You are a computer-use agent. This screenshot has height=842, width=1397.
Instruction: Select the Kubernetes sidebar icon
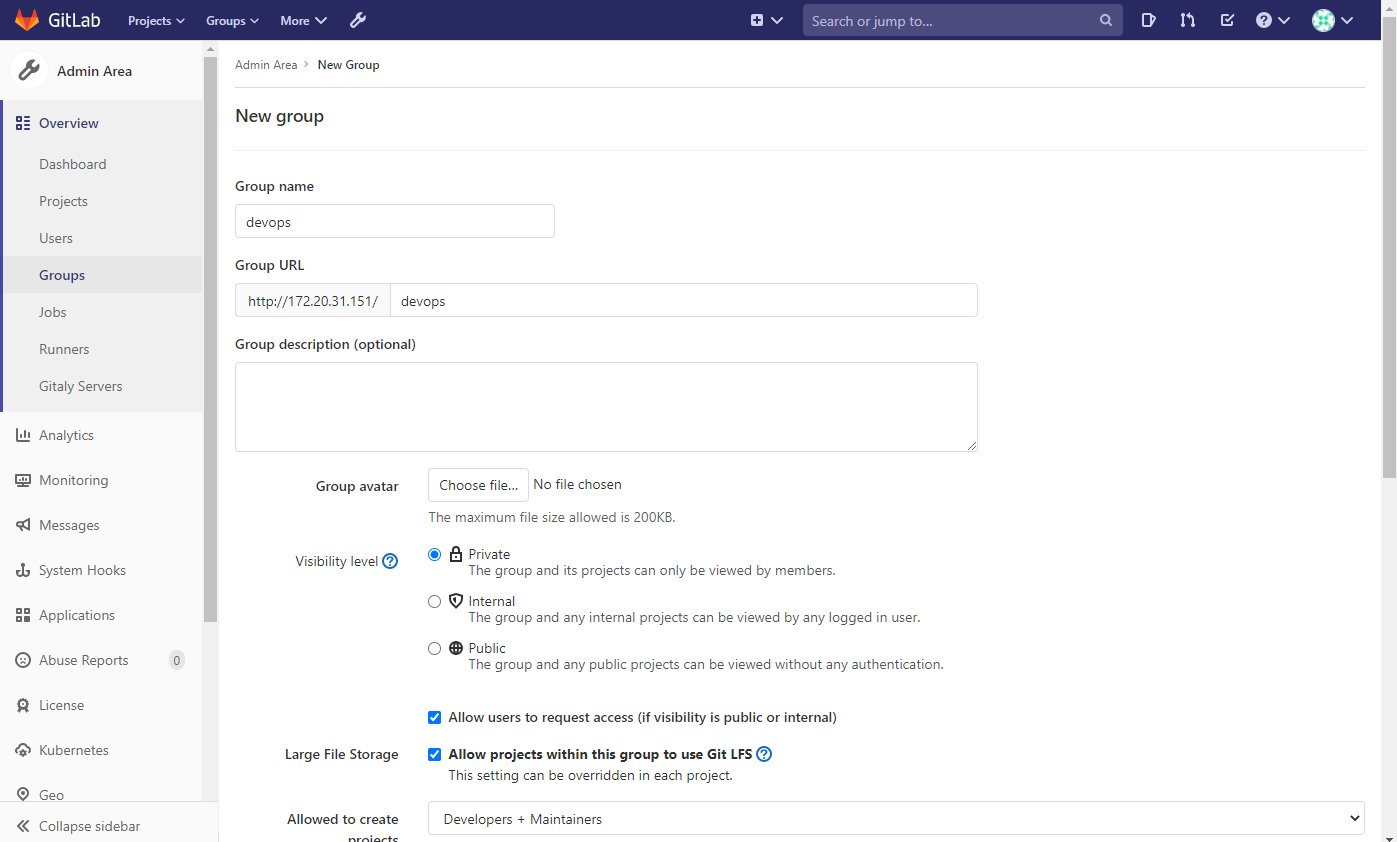coord(21,749)
